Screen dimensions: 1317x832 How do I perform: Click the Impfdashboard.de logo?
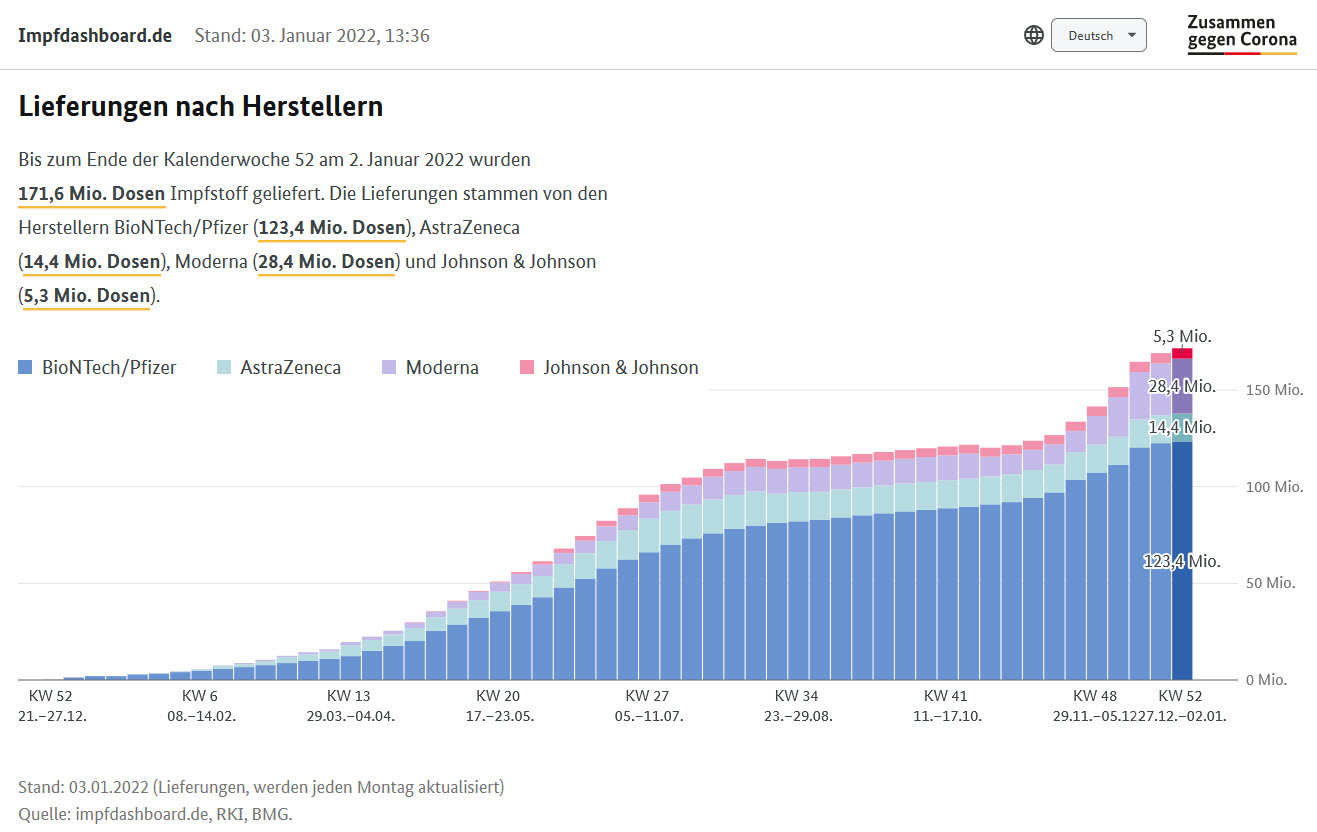96,34
